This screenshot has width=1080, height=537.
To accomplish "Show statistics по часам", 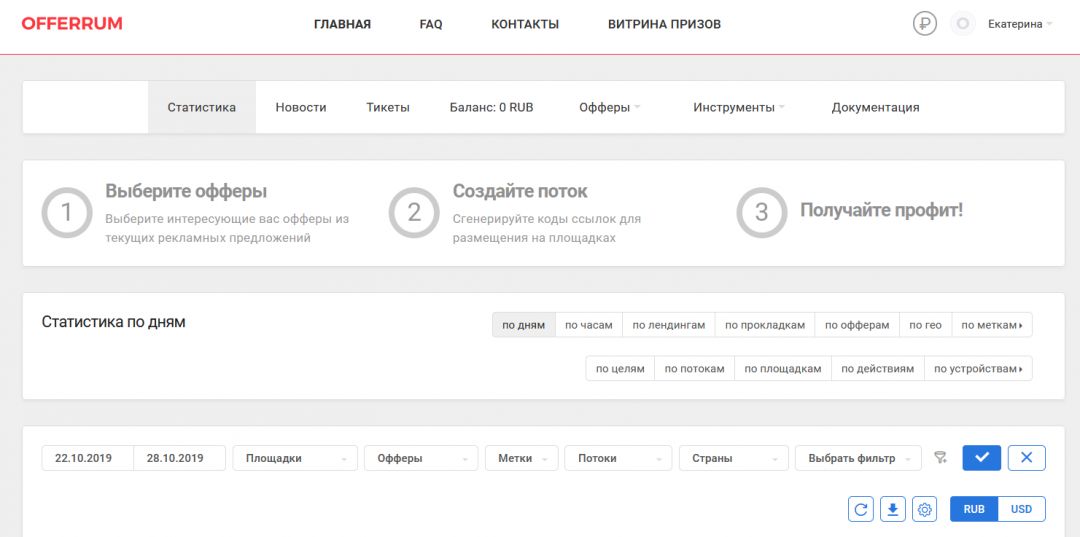I will 589,325.
